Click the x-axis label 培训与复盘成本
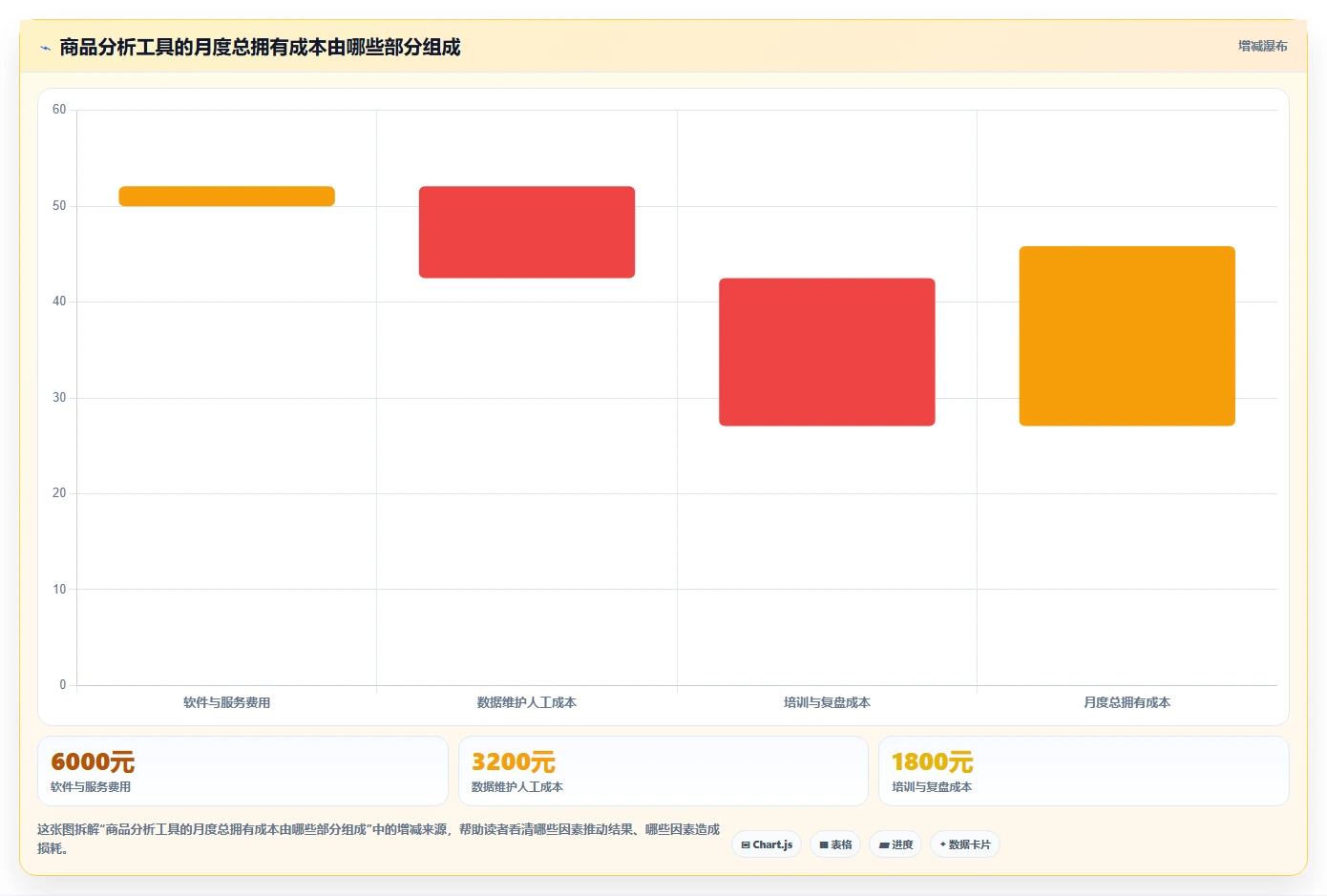This screenshot has height=896, width=1327. pos(827,702)
